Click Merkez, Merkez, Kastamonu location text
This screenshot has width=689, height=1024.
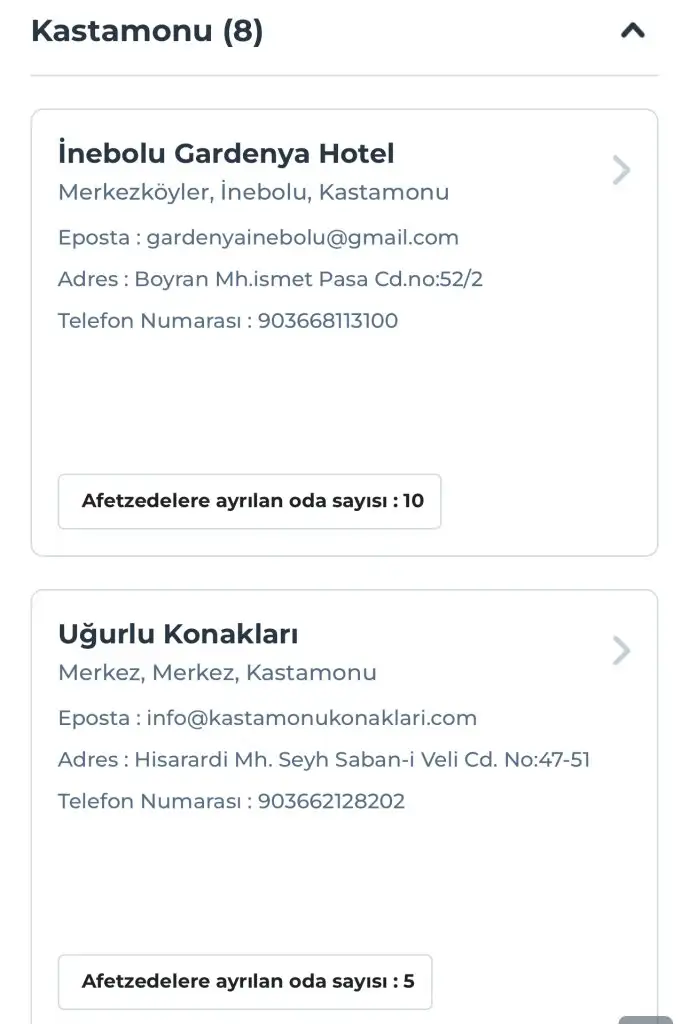coord(217,672)
